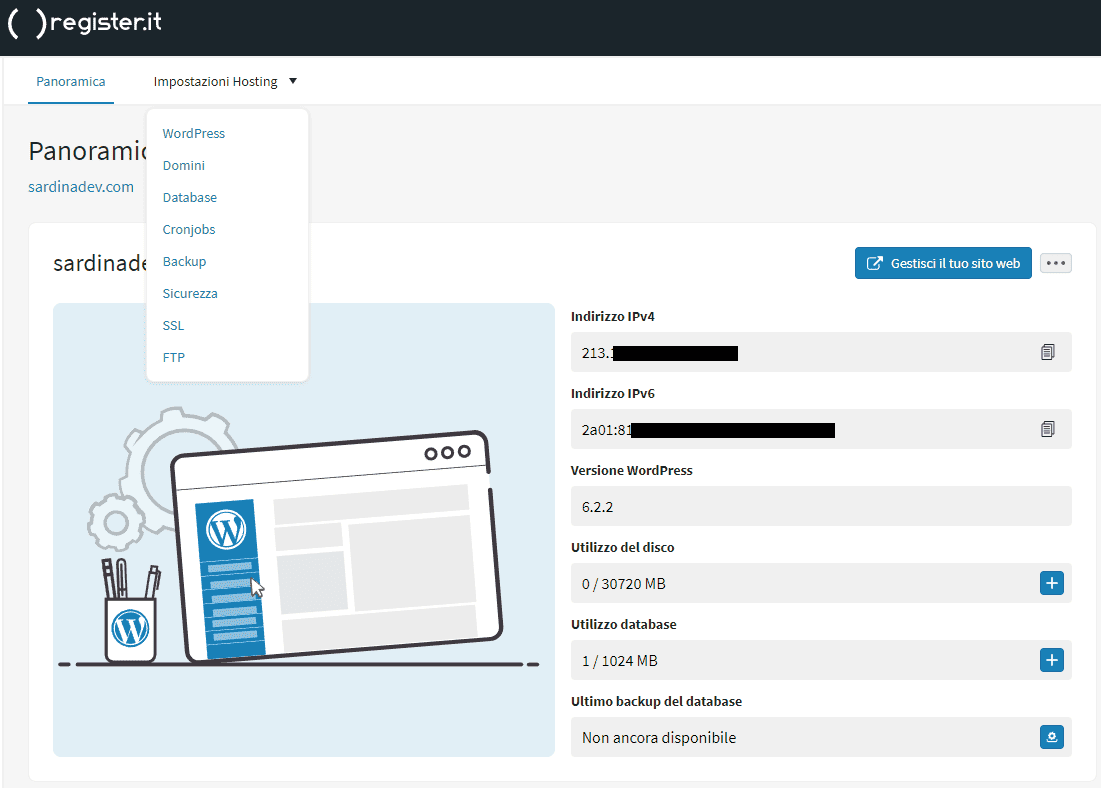Open Database from the hosting menu
1101x788 pixels.
pyautogui.click(x=190, y=197)
